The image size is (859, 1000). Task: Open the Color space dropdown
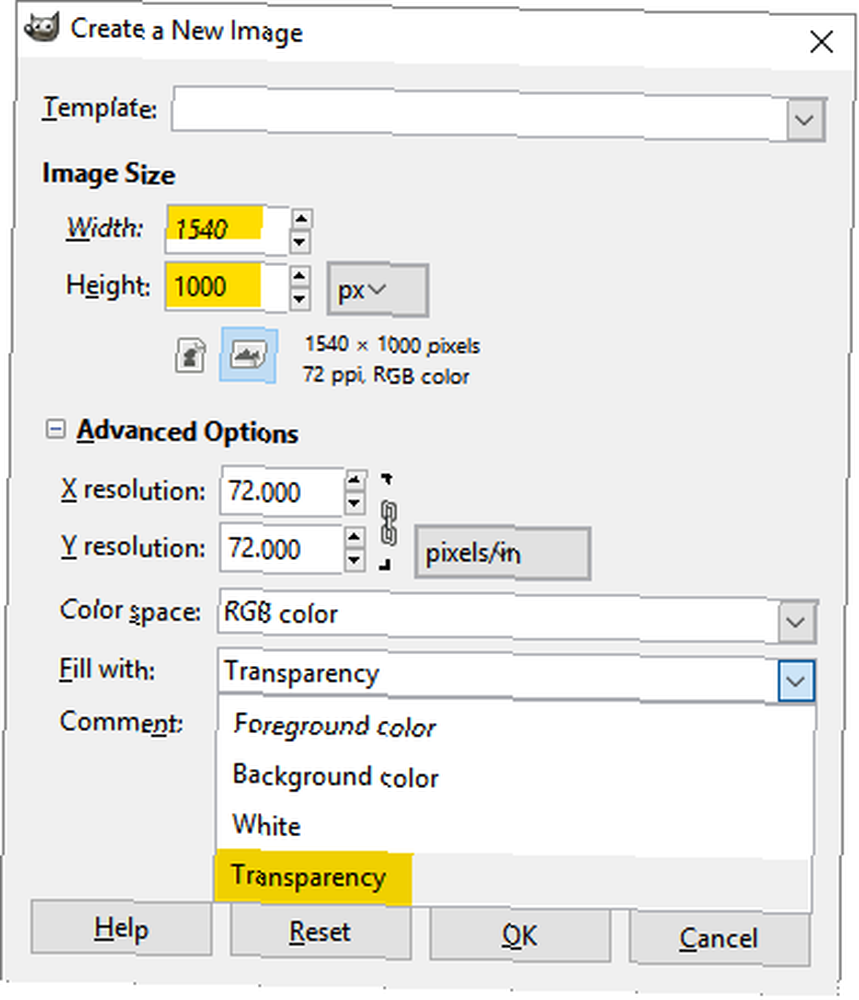coord(795,622)
